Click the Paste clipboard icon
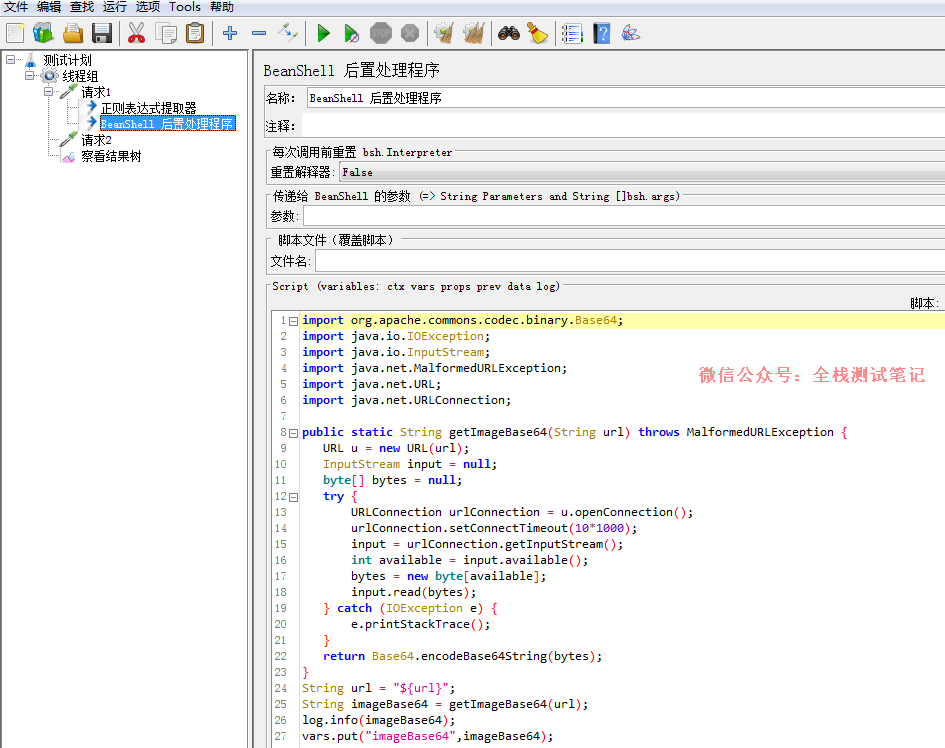Image resolution: width=945 pixels, height=748 pixels. pyautogui.click(x=195, y=33)
